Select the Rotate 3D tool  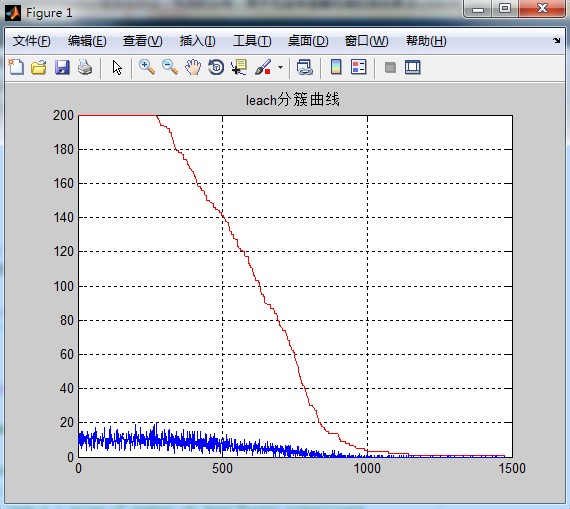click(x=216, y=68)
